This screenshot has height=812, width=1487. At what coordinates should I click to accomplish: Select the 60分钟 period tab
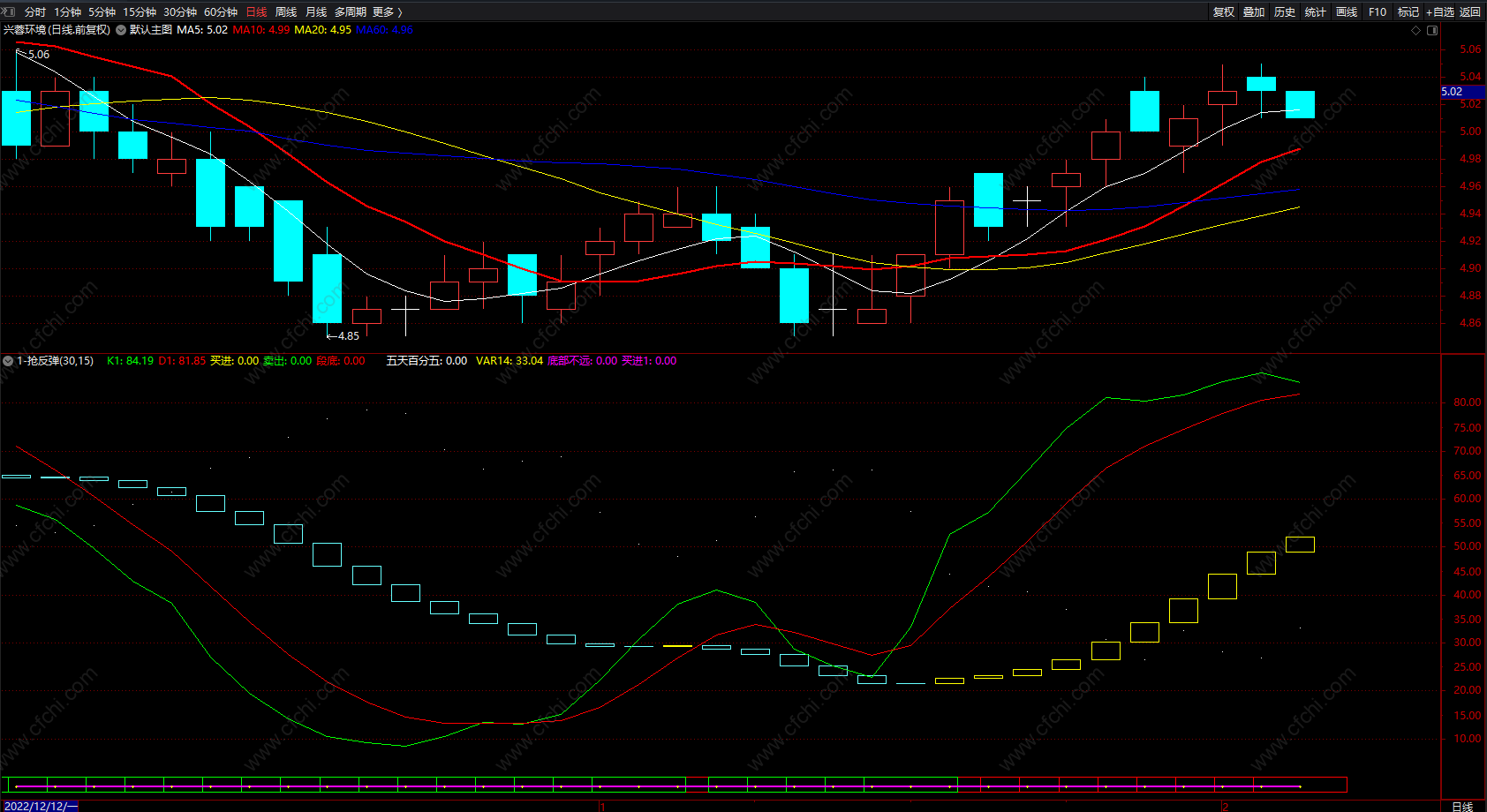click(221, 11)
